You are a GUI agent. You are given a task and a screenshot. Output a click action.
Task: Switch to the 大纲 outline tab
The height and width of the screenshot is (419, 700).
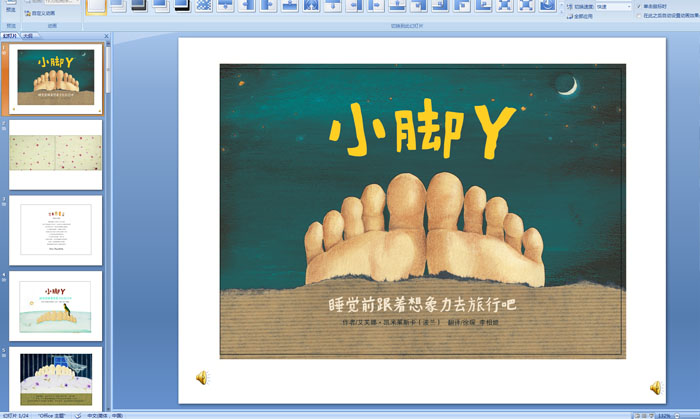click(28, 36)
